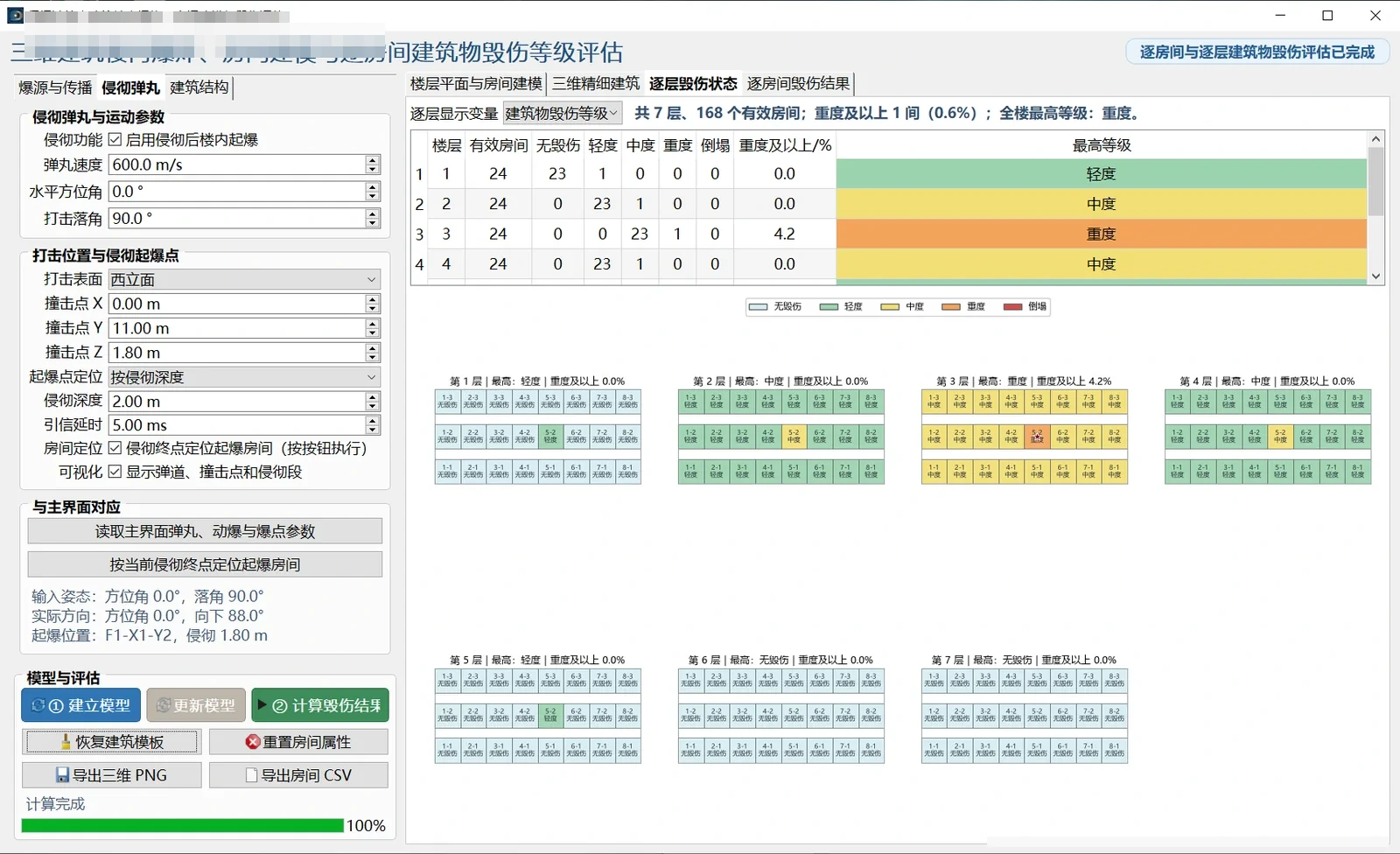Click the 侵彻深度 2.00 m field

point(237,402)
